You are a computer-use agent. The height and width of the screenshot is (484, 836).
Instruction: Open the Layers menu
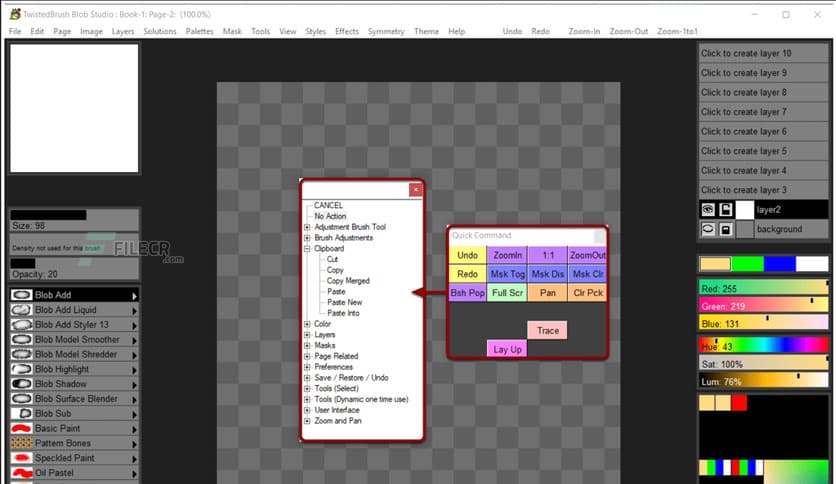pyautogui.click(x=123, y=31)
